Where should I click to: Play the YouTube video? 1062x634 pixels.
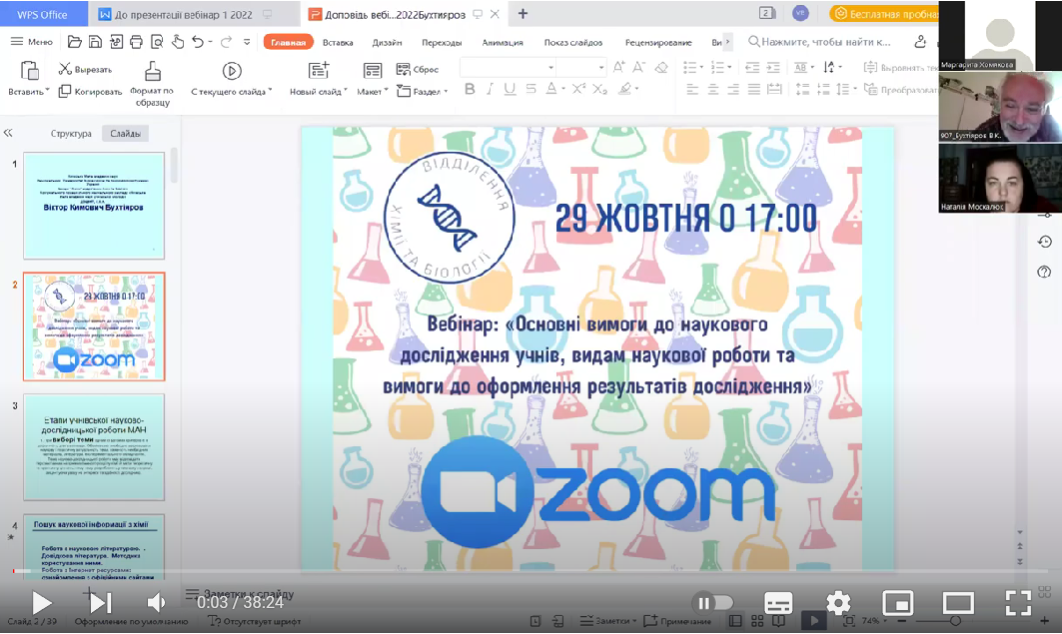[41, 602]
